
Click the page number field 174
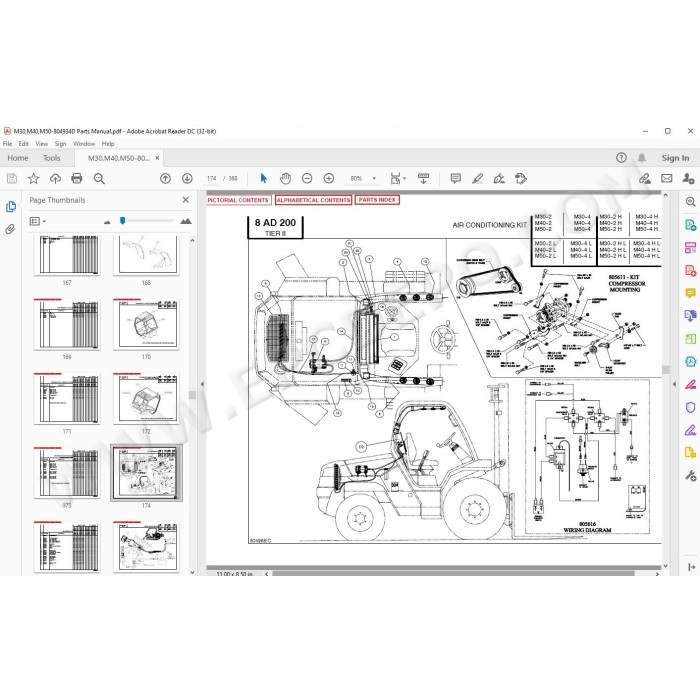(x=212, y=179)
